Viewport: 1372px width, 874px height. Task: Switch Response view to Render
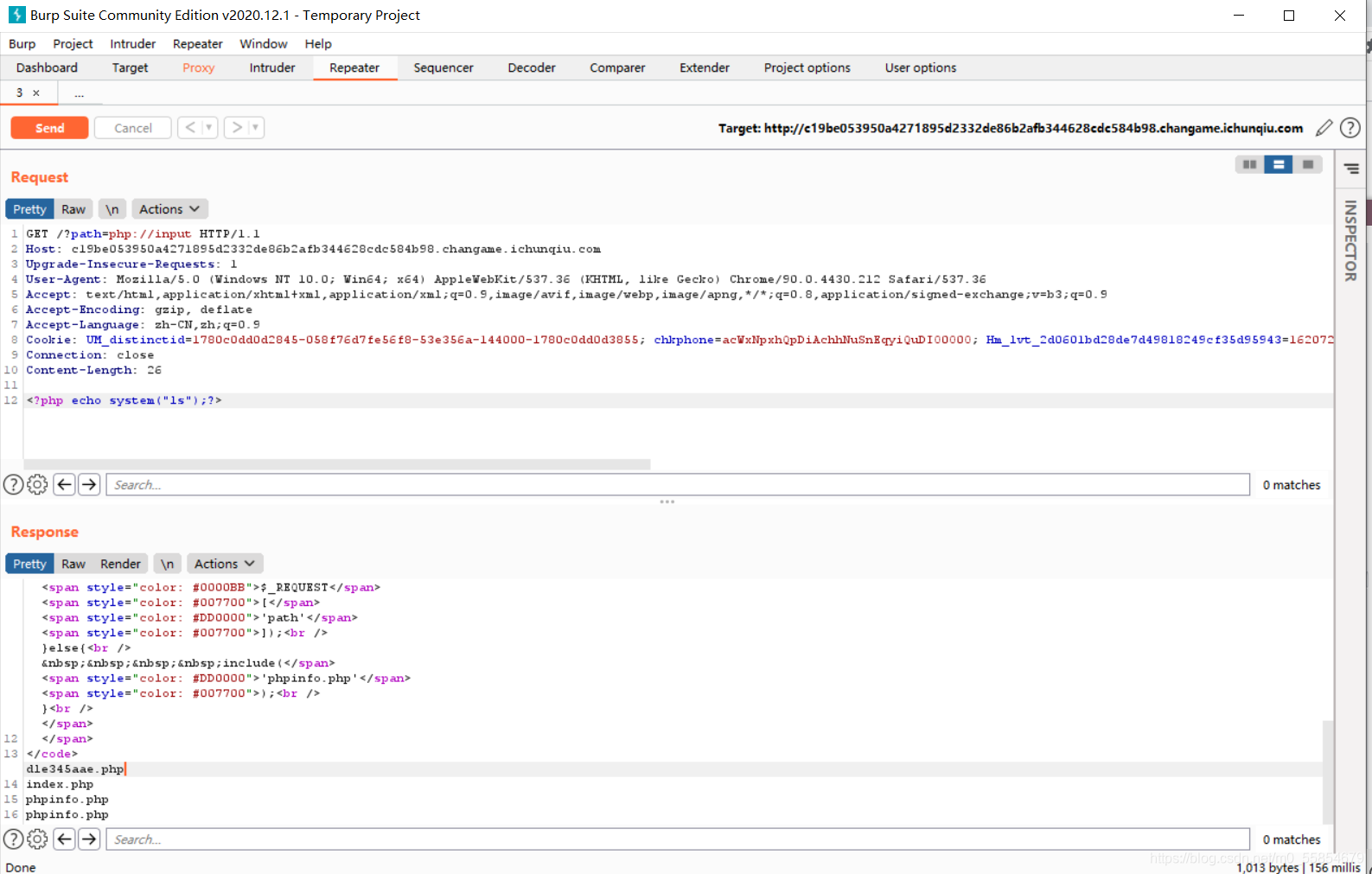pyautogui.click(x=120, y=564)
